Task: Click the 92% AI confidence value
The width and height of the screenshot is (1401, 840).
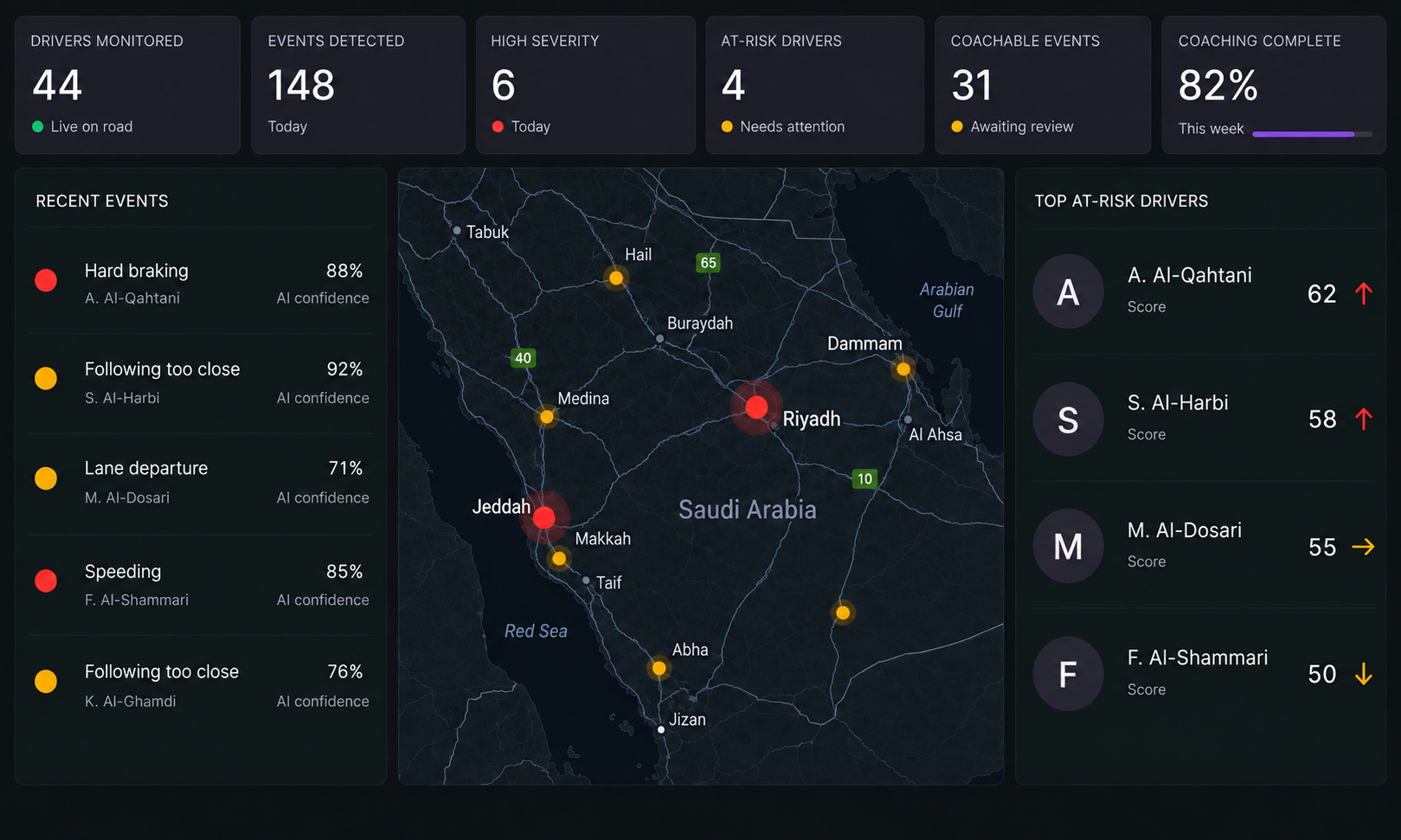Action: [x=344, y=369]
